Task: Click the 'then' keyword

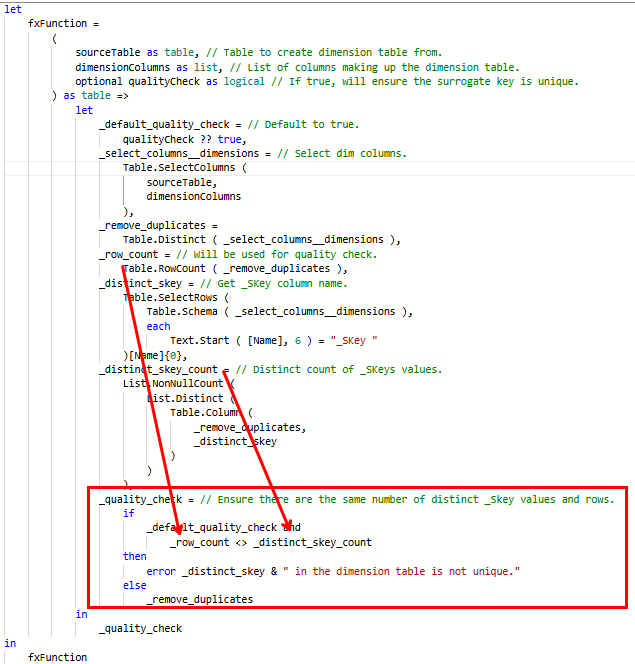Action: (134, 556)
